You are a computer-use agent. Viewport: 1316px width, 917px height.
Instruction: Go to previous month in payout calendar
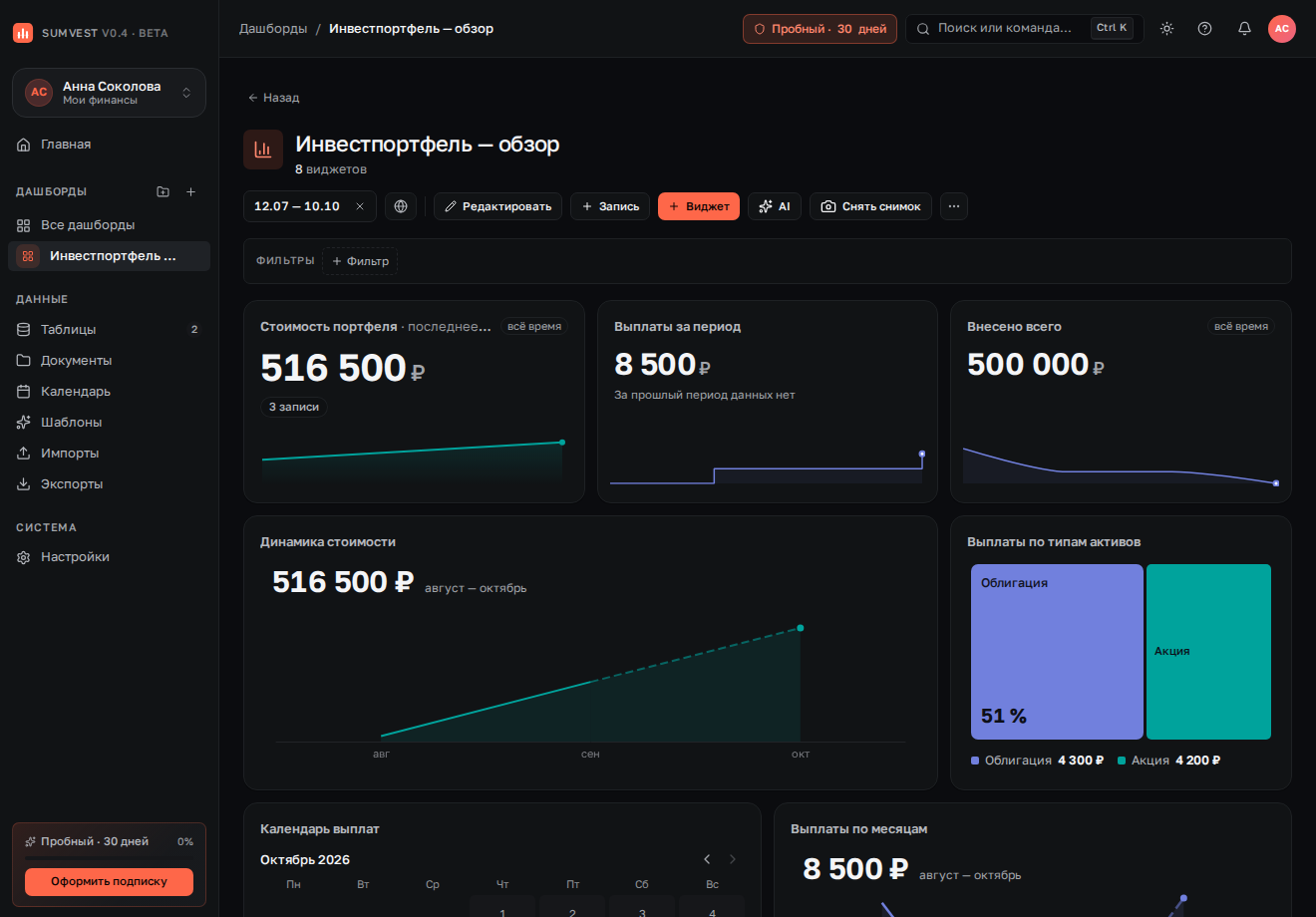(x=707, y=859)
